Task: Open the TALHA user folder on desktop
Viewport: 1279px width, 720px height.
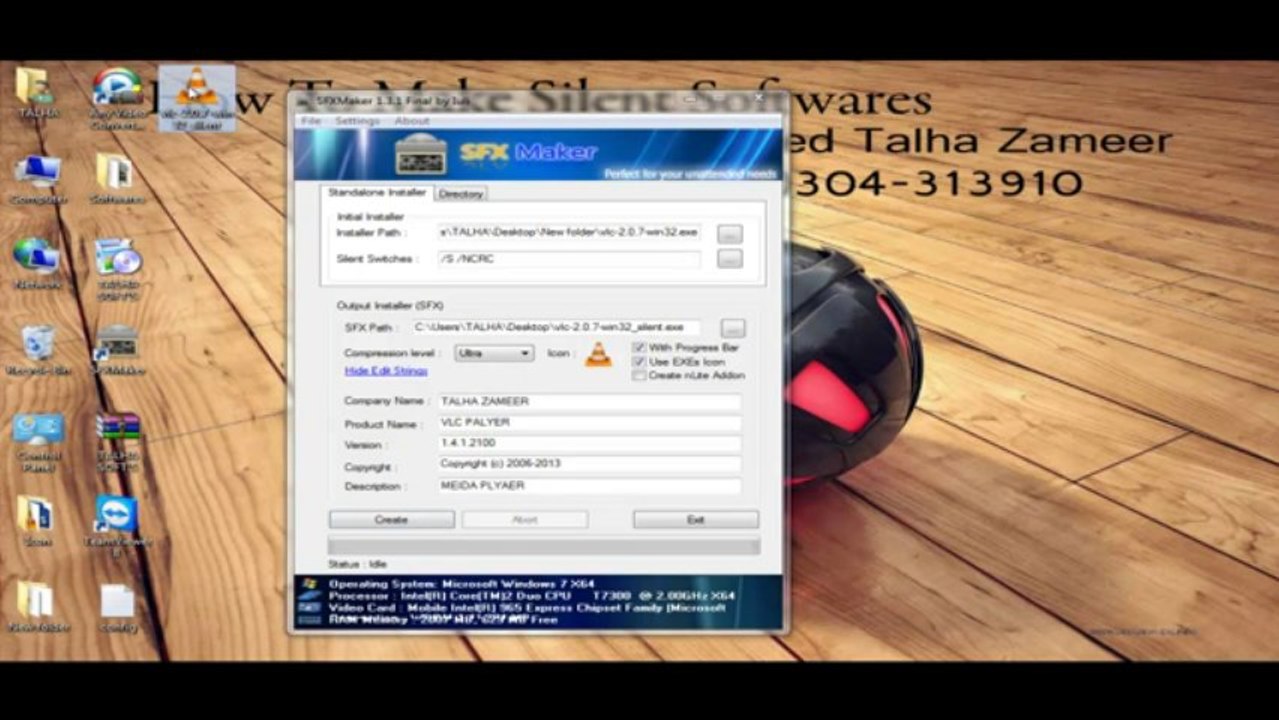Action: click(36, 92)
